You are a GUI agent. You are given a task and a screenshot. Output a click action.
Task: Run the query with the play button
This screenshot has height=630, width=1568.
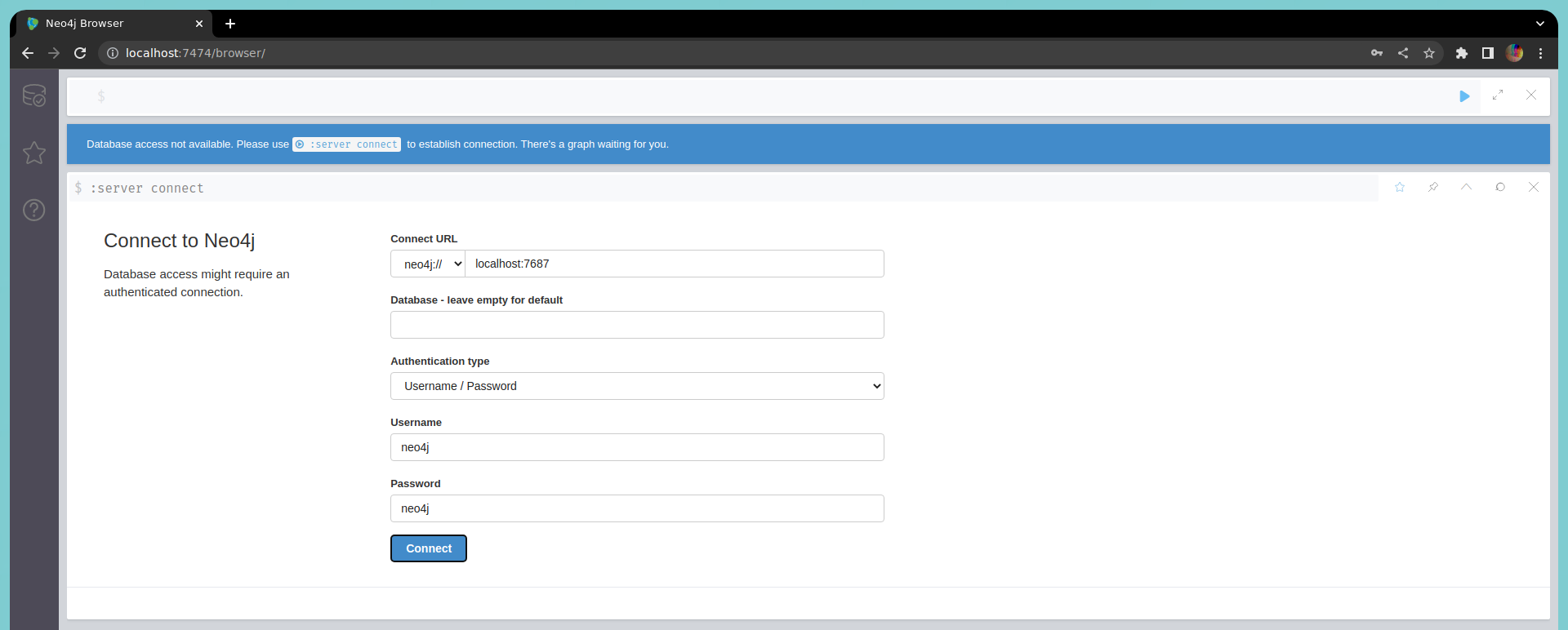pos(1464,96)
